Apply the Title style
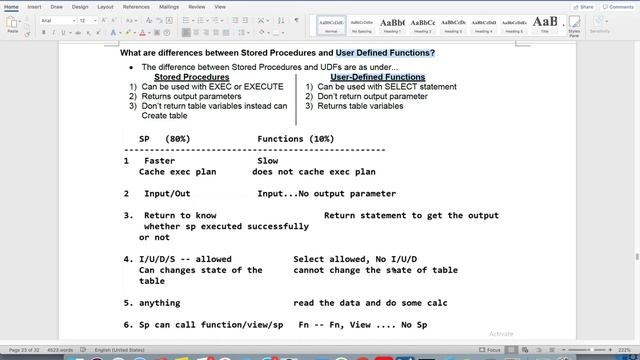The height and width of the screenshot is (360, 640). point(545,25)
